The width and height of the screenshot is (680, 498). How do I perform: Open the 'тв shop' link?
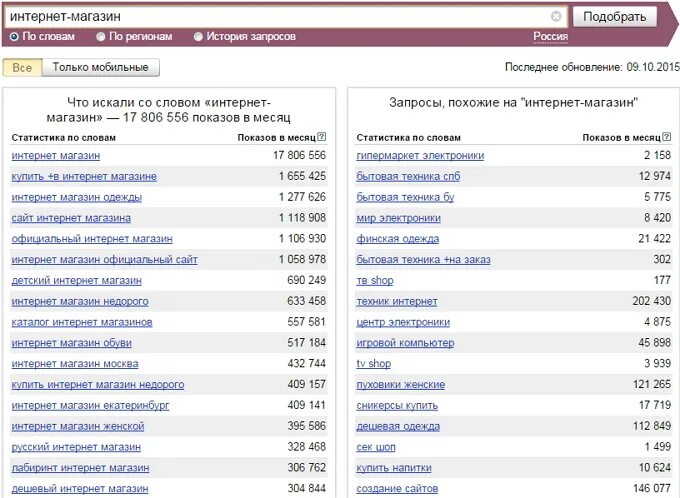click(x=375, y=280)
